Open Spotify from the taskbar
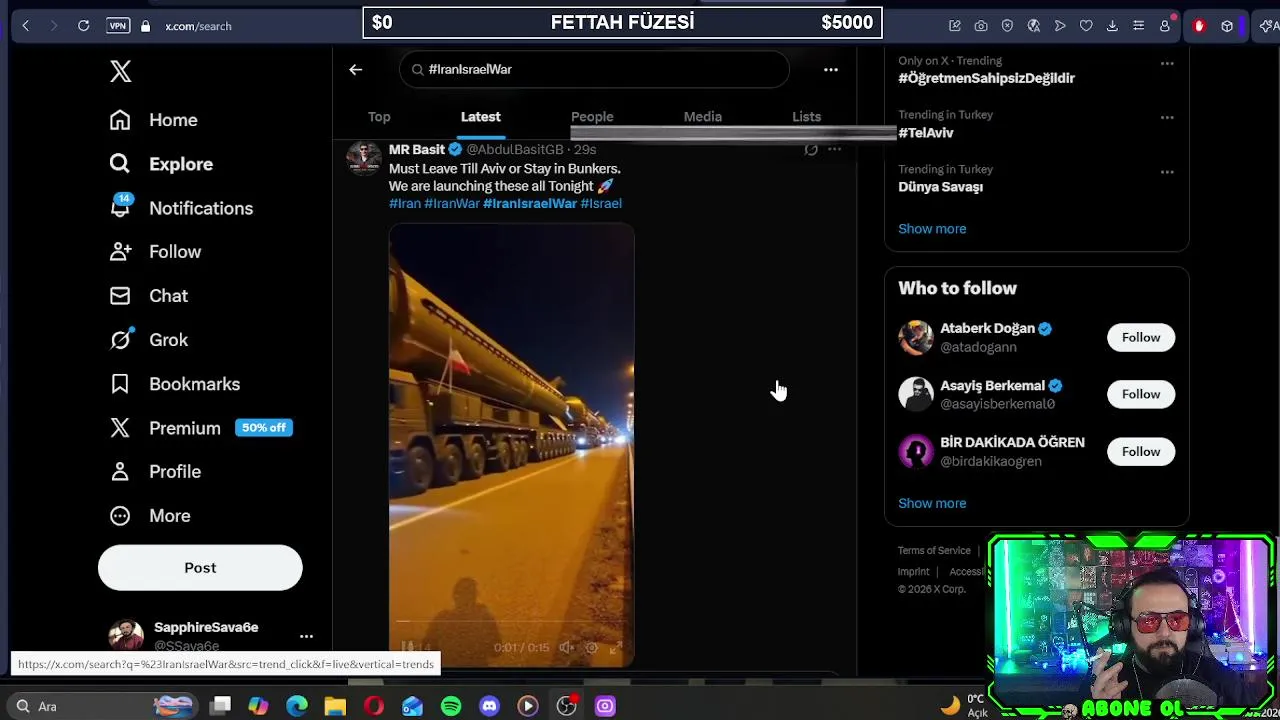 tap(451, 706)
